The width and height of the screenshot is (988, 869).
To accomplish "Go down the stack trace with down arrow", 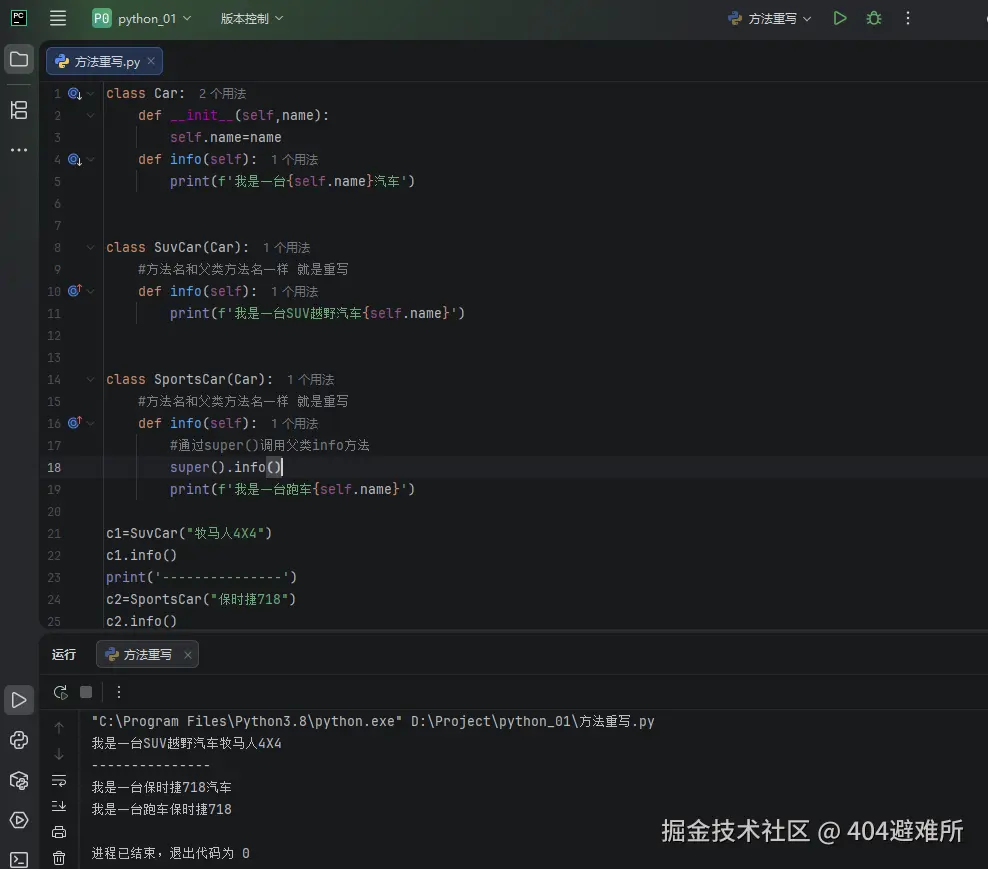I will [x=59, y=754].
